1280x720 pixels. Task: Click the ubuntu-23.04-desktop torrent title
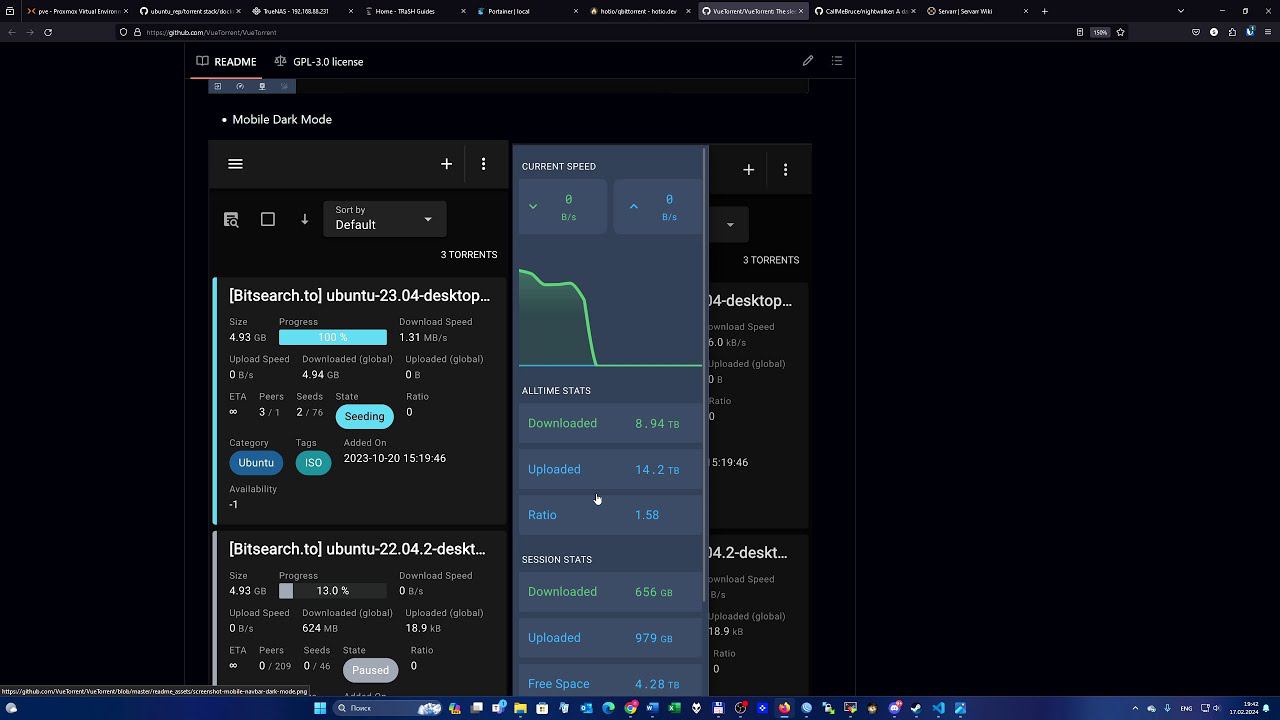point(359,296)
